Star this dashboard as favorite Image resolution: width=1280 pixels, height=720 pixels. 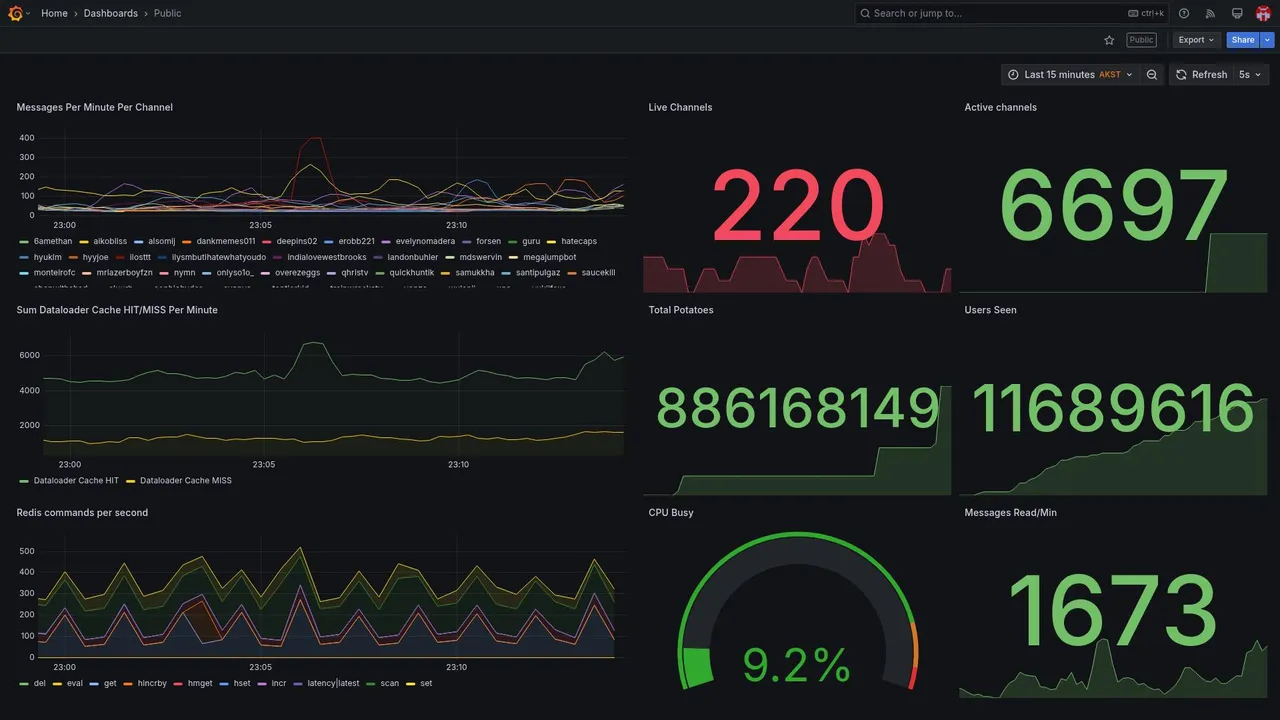[x=1109, y=40]
